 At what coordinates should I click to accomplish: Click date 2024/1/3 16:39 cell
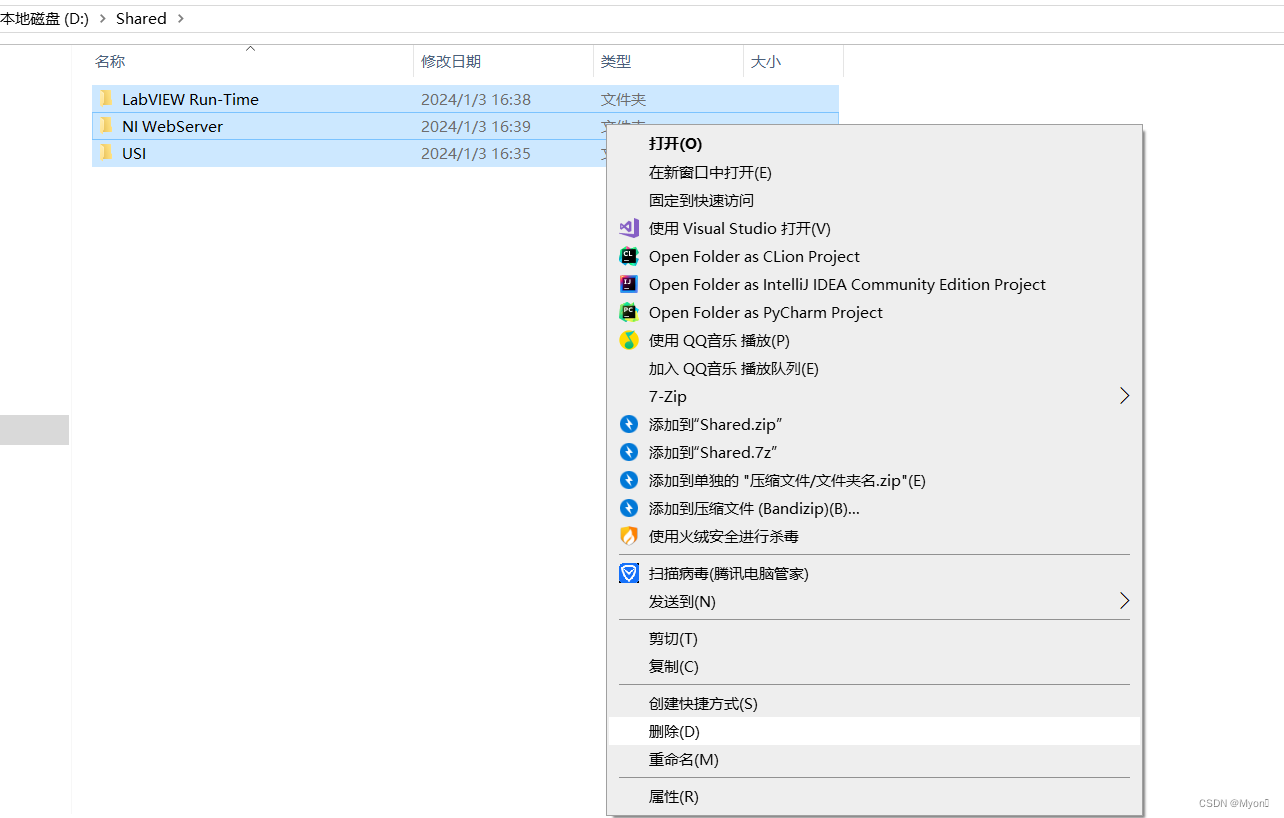tap(476, 126)
